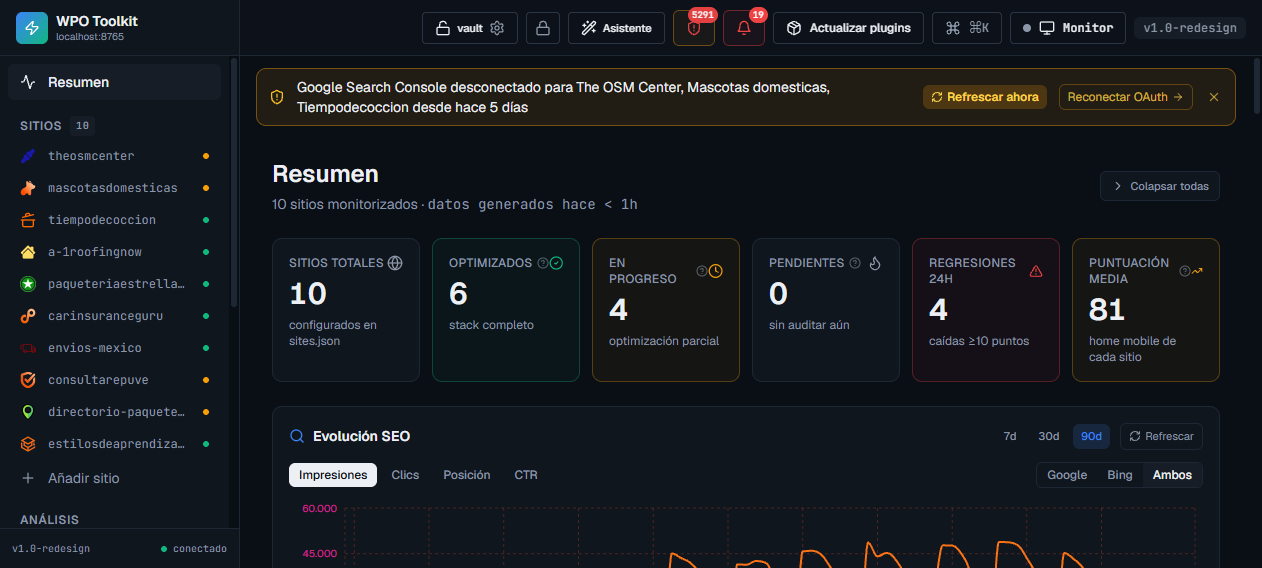Open directorio-paquete site
This screenshot has height=568, width=1262.
[x=114, y=412]
